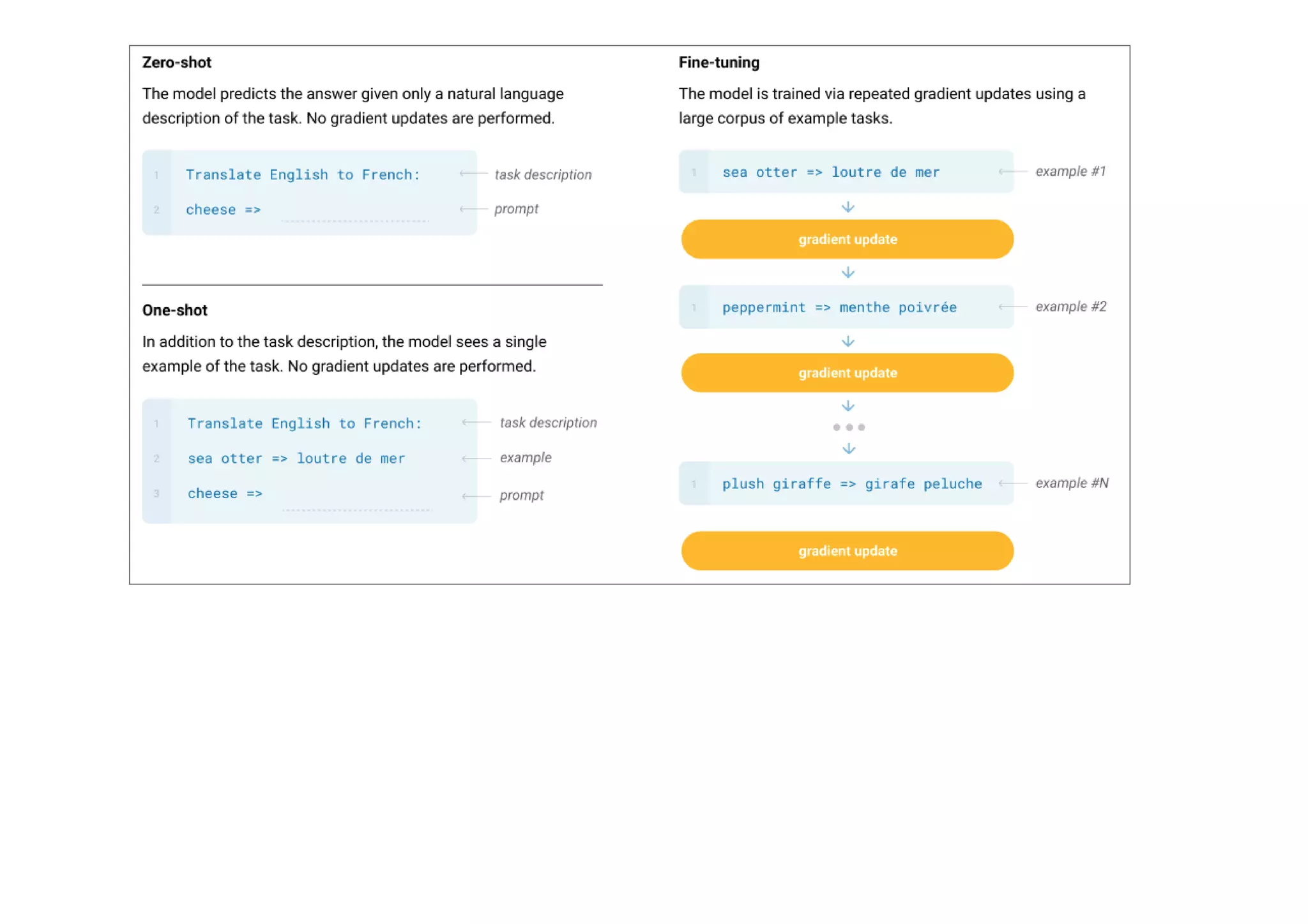Click the second gradient update button
Image resolution: width=1308 pixels, height=924 pixels.
click(x=847, y=373)
